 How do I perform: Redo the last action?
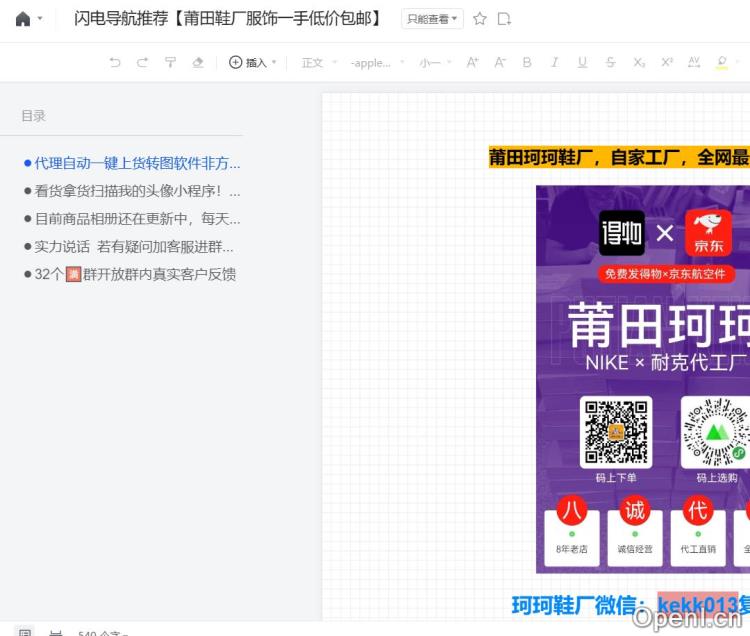click(x=143, y=63)
